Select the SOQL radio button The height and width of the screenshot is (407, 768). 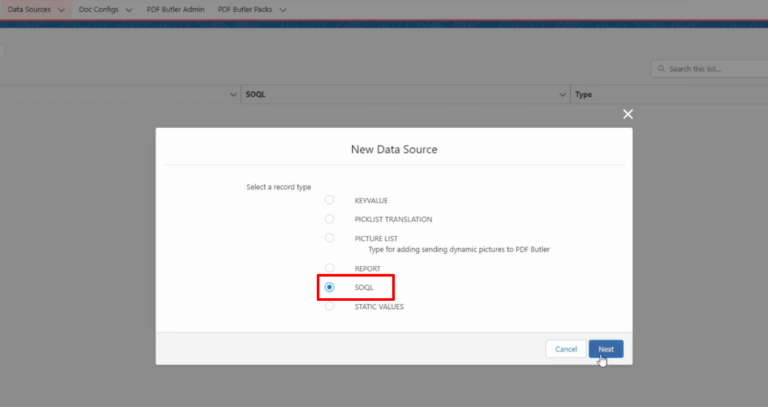[x=329, y=287]
